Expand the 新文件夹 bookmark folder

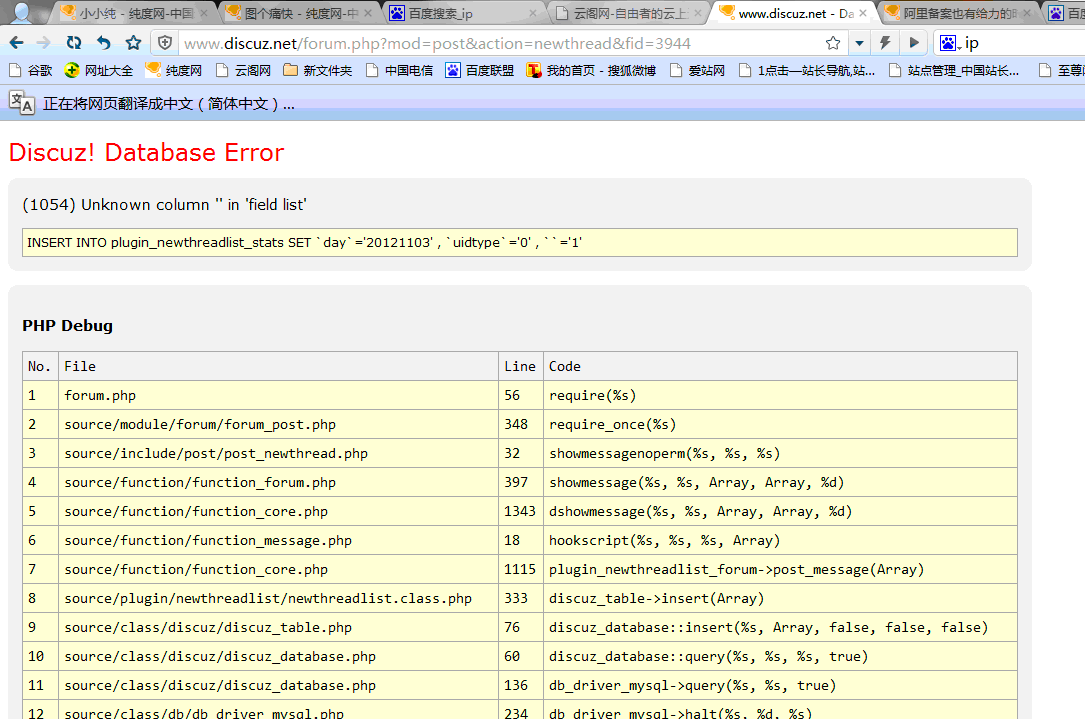(x=318, y=71)
